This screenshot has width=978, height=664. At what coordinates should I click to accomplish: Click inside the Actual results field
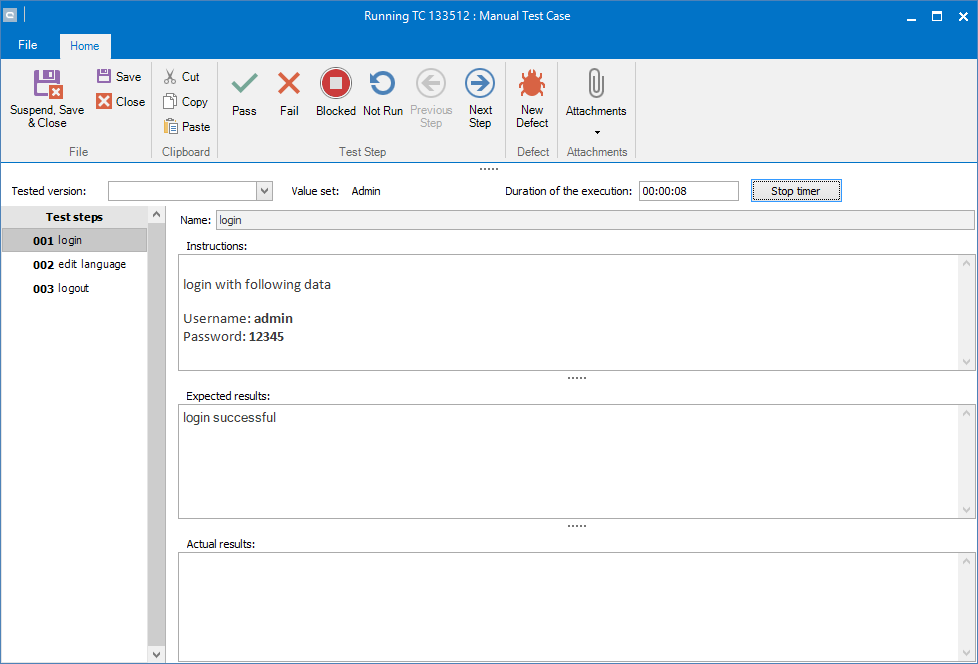tap(568, 606)
